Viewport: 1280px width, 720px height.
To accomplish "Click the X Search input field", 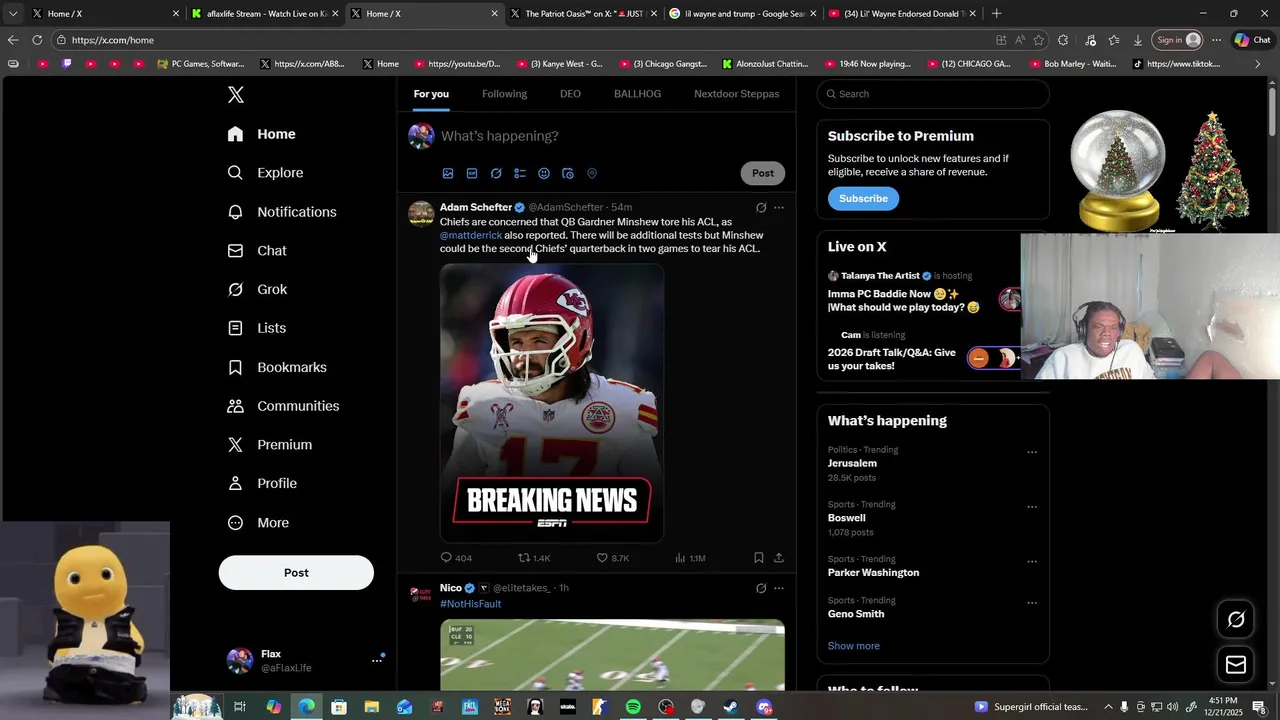I will click(933, 94).
